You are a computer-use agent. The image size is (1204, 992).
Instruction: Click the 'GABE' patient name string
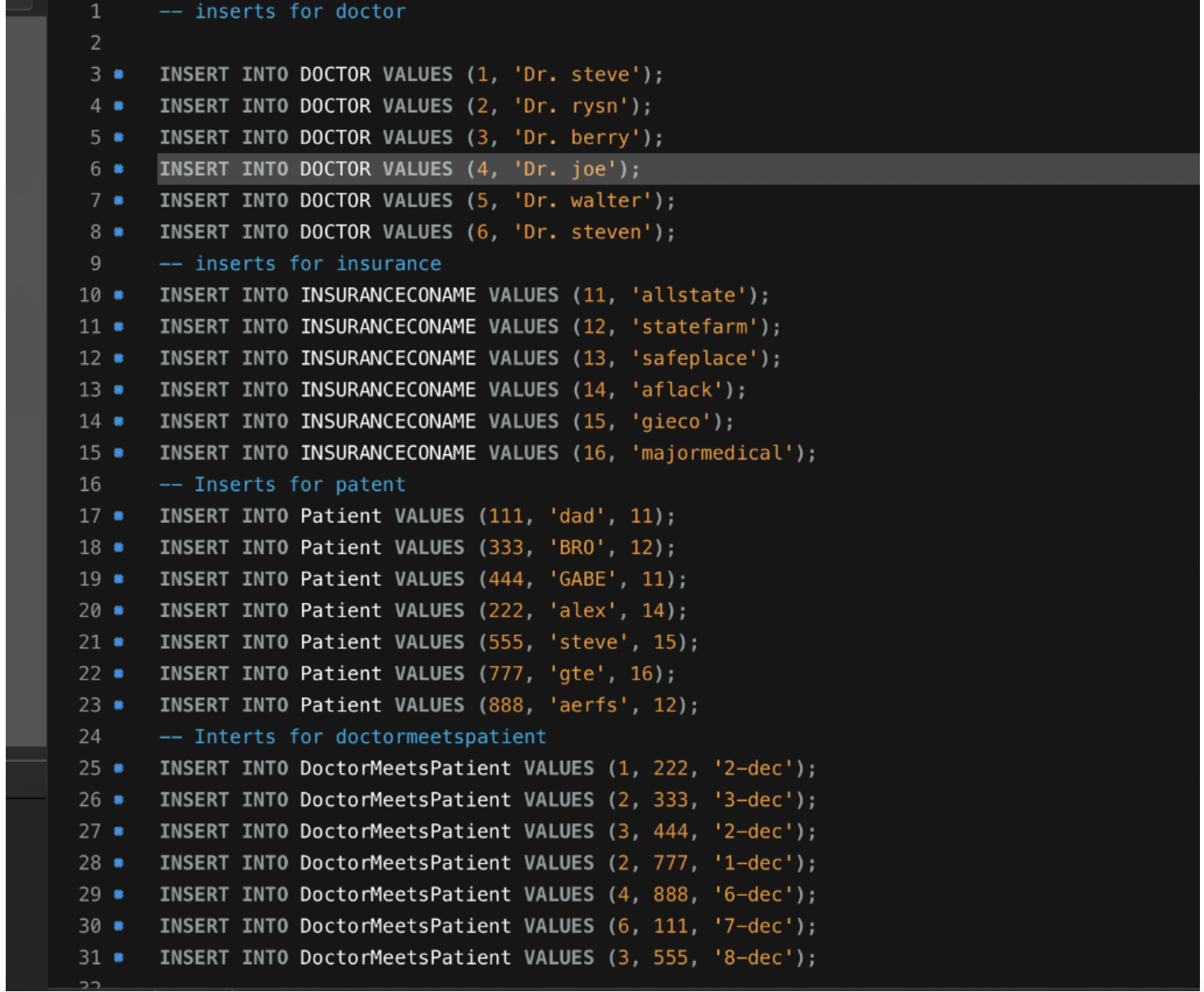(583, 579)
